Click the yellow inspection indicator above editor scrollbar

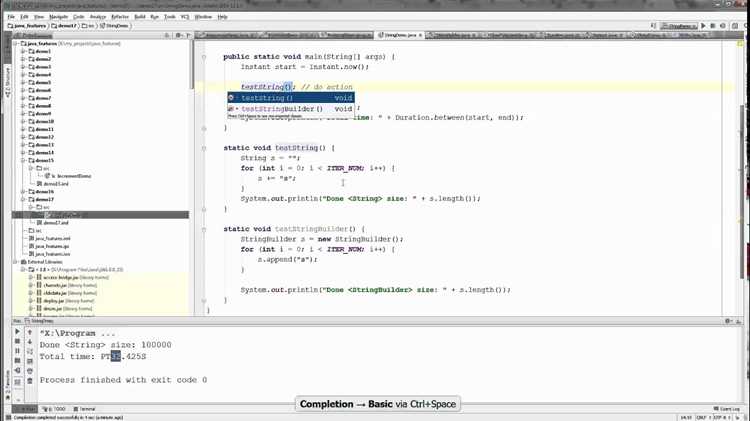coord(741,44)
